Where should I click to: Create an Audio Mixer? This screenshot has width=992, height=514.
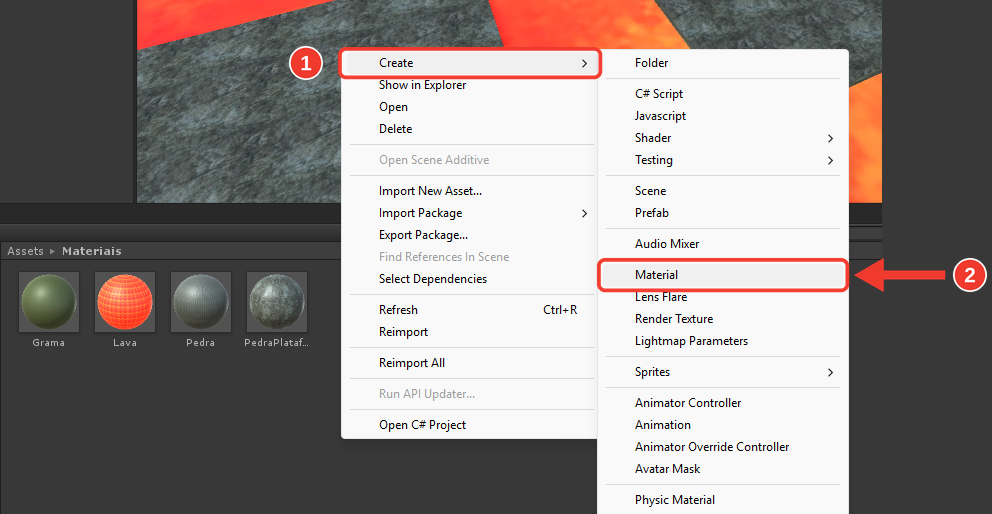pyautogui.click(x=722, y=244)
